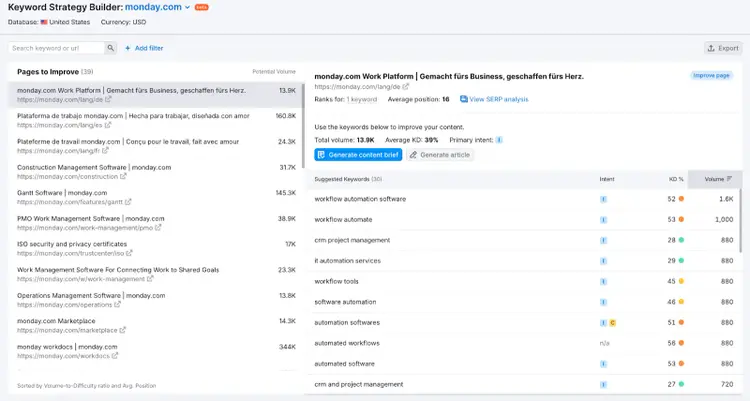The height and width of the screenshot is (401, 750).
Task: Open external link icon for monday.com/lang/de row
Action: tap(108, 100)
